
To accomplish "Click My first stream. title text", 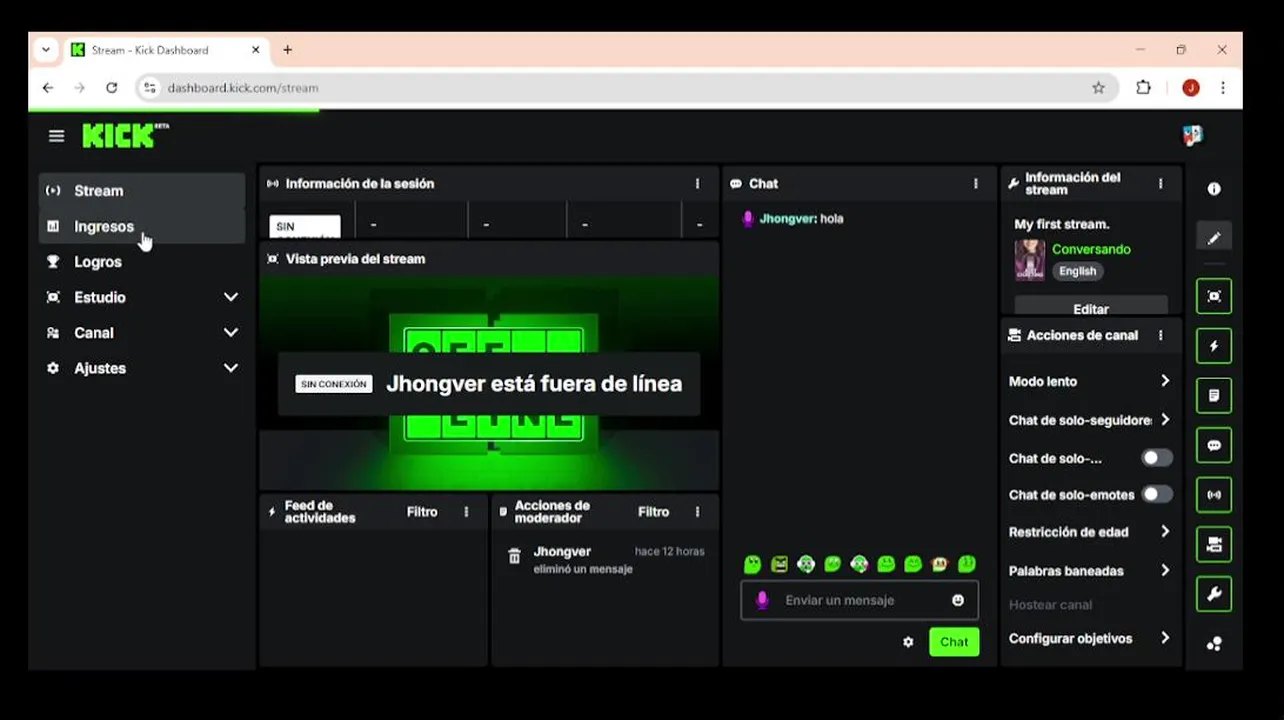I will pyautogui.click(x=1062, y=224).
